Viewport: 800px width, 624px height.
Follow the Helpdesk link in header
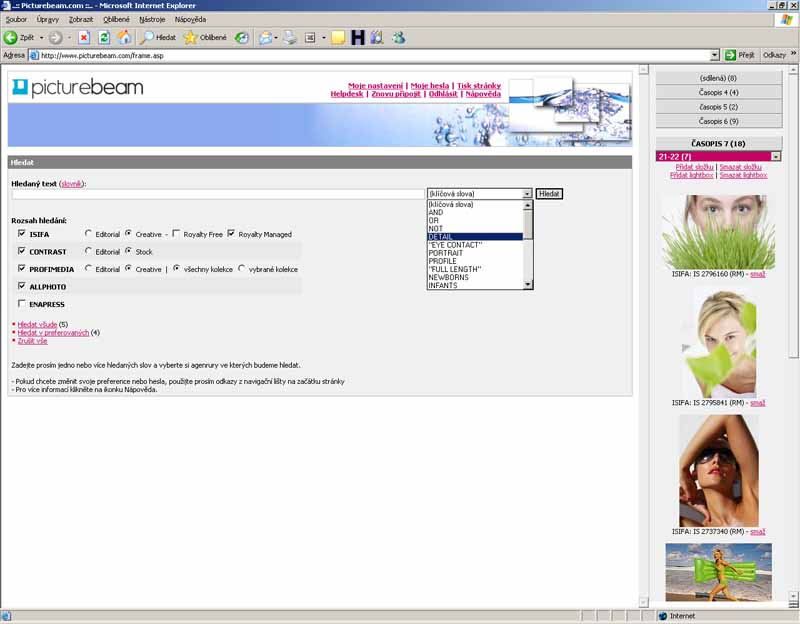pos(346,94)
